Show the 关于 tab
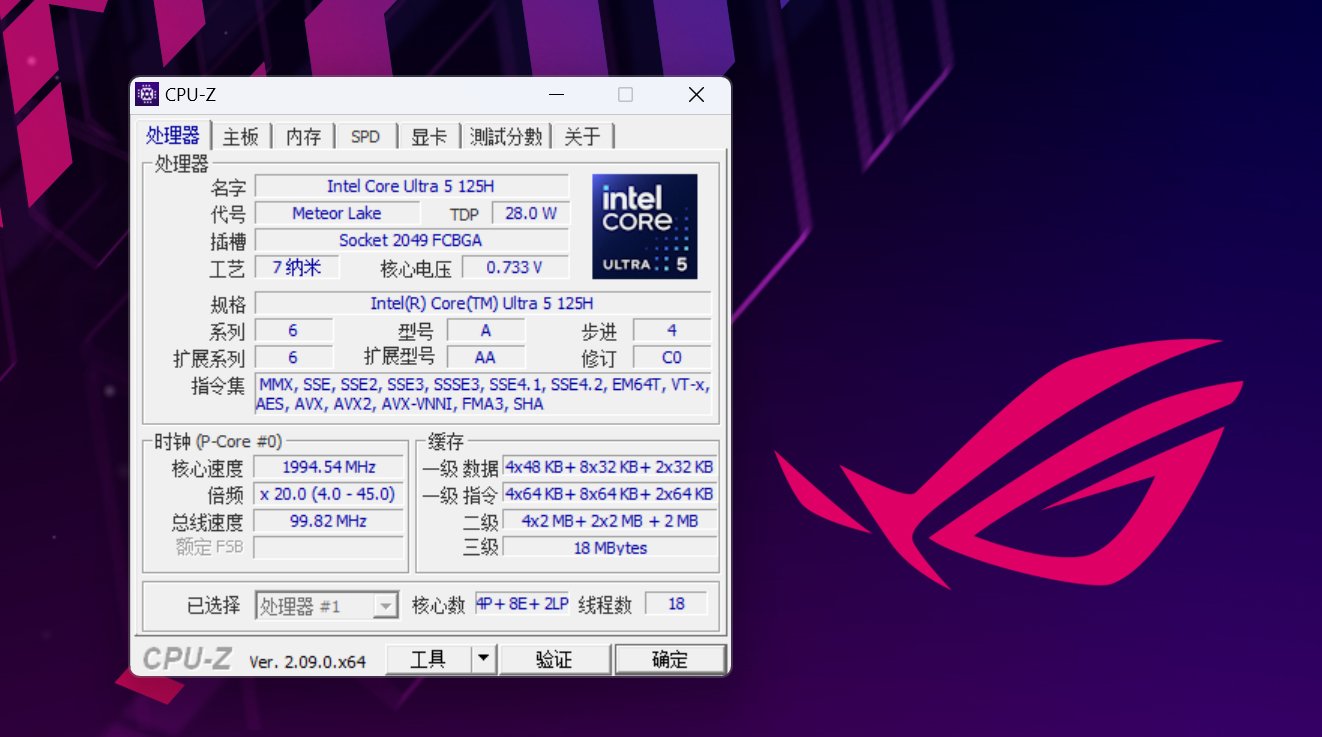The width and height of the screenshot is (1322, 737). tap(582, 137)
